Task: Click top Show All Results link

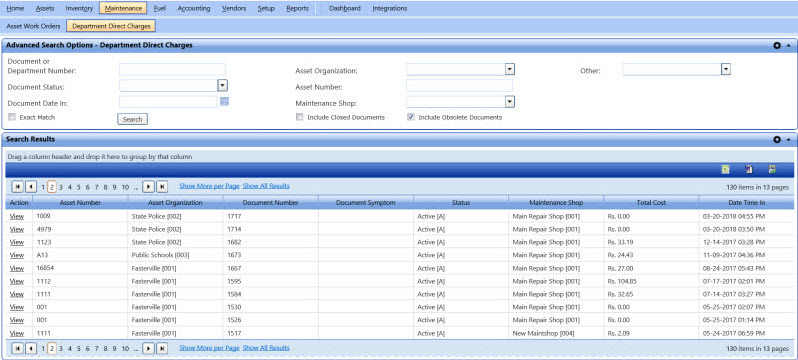Action: 266,186
